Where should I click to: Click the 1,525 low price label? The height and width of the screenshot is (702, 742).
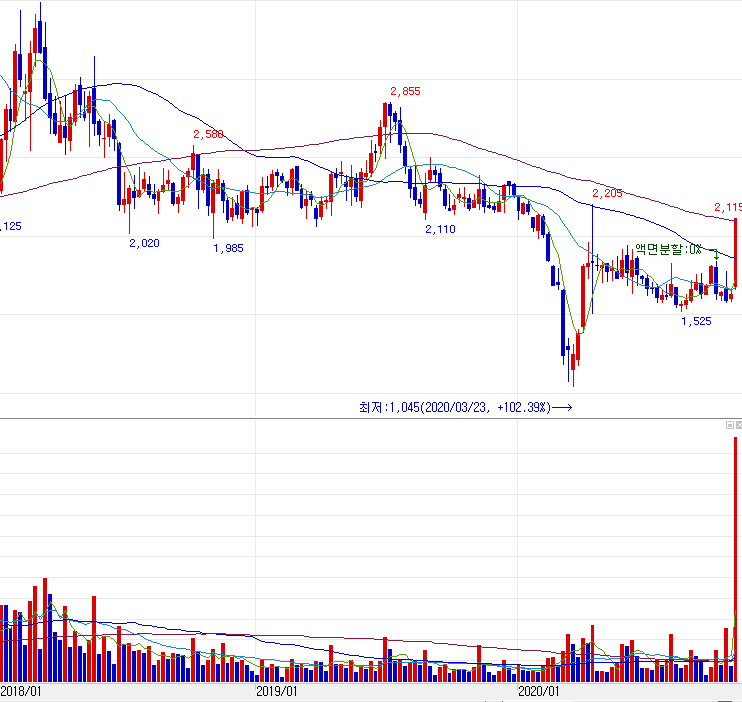696,321
